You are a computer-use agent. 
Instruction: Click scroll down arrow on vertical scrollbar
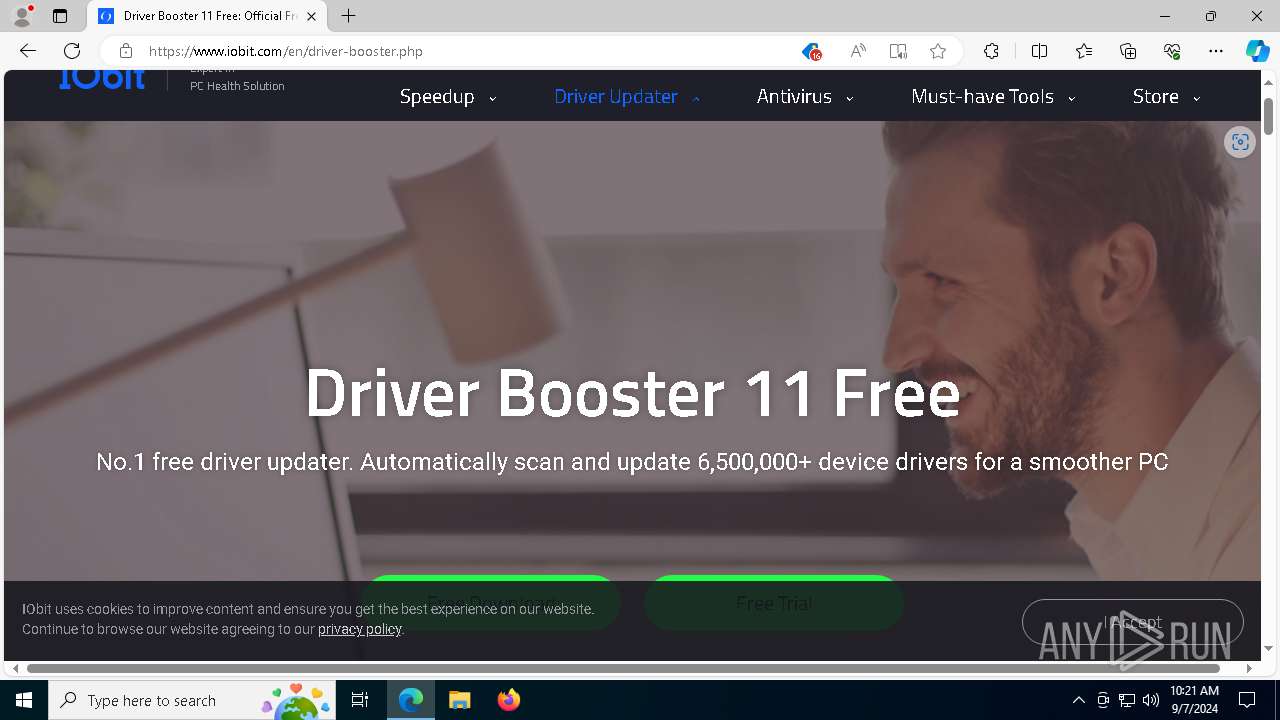1269,649
